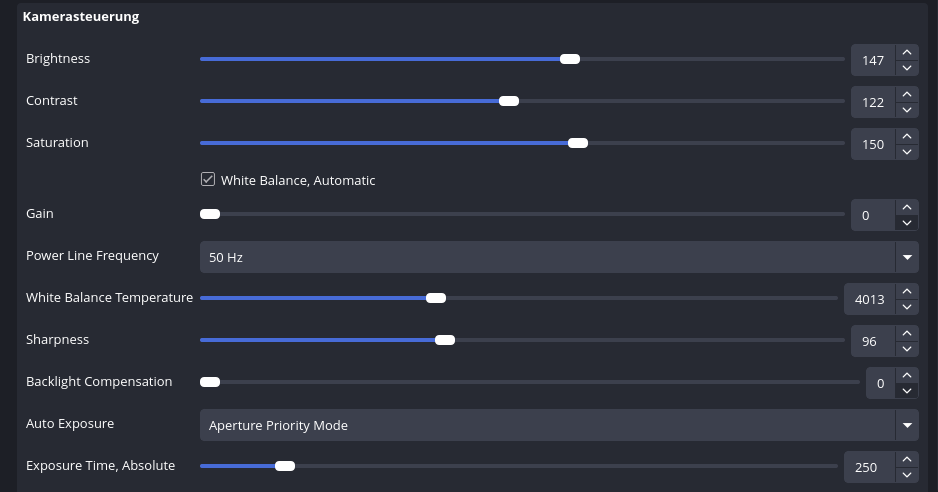Increase Brightness with the up arrow
Image resolution: width=938 pixels, height=492 pixels.
point(906,52)
